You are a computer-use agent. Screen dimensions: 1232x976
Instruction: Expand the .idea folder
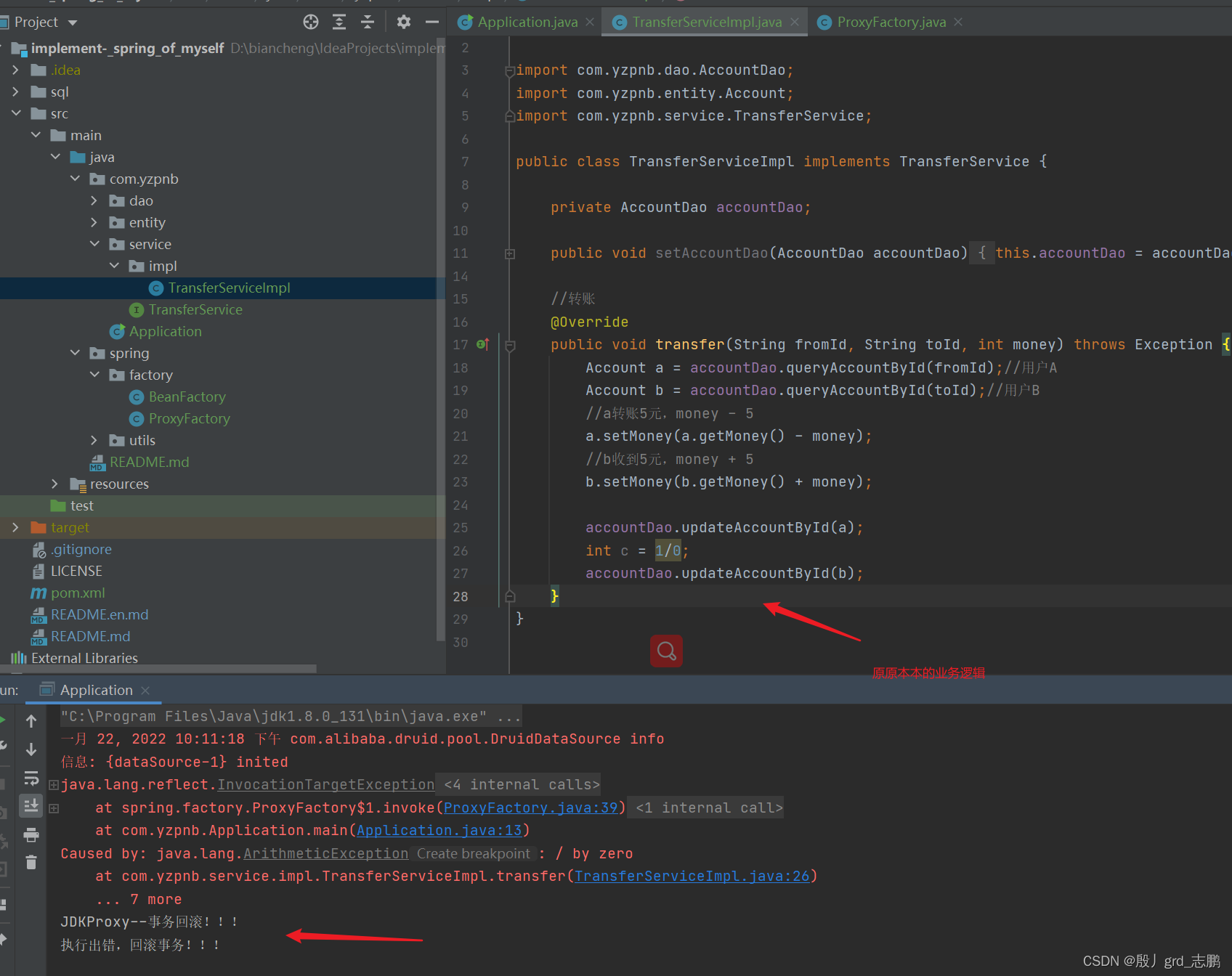pyautogui.click(x=15, y=70)
